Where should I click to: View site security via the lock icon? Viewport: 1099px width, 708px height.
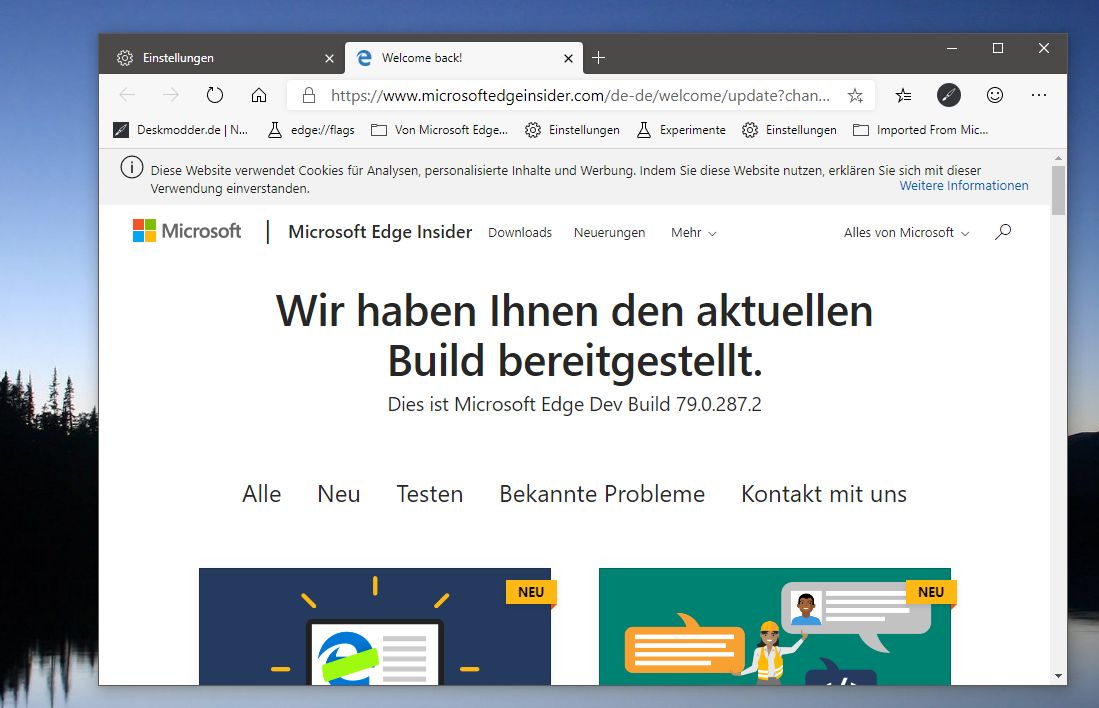pos(309,95)
